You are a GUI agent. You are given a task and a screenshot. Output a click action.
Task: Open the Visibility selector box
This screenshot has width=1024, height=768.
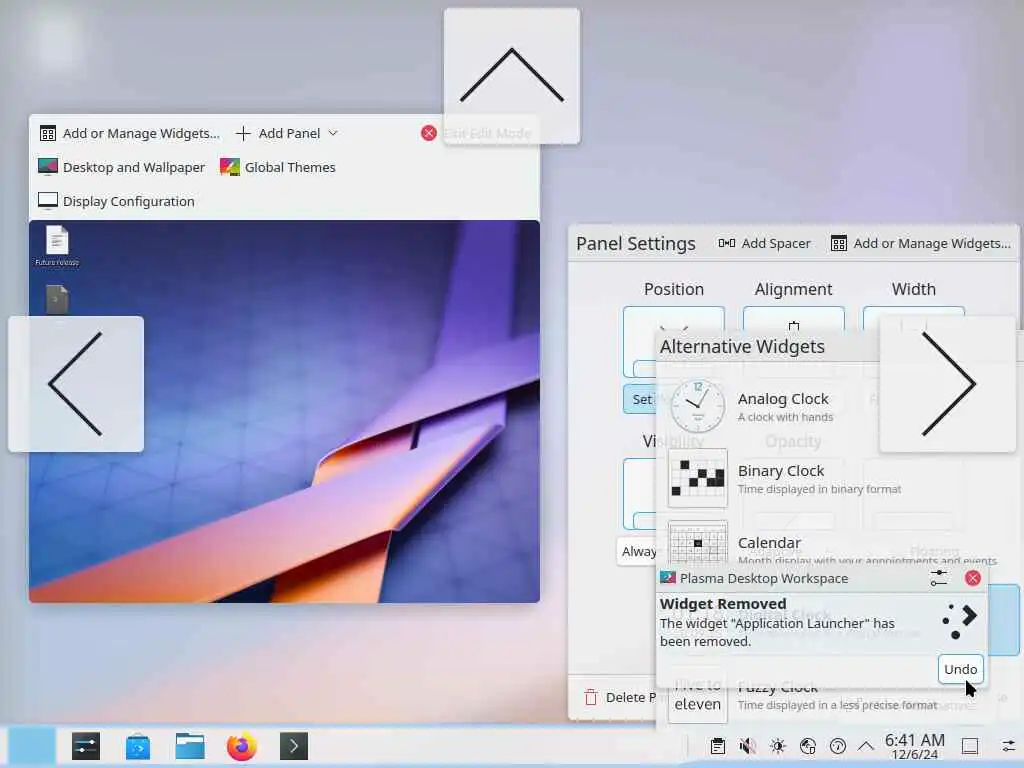(x=639, y=494)
